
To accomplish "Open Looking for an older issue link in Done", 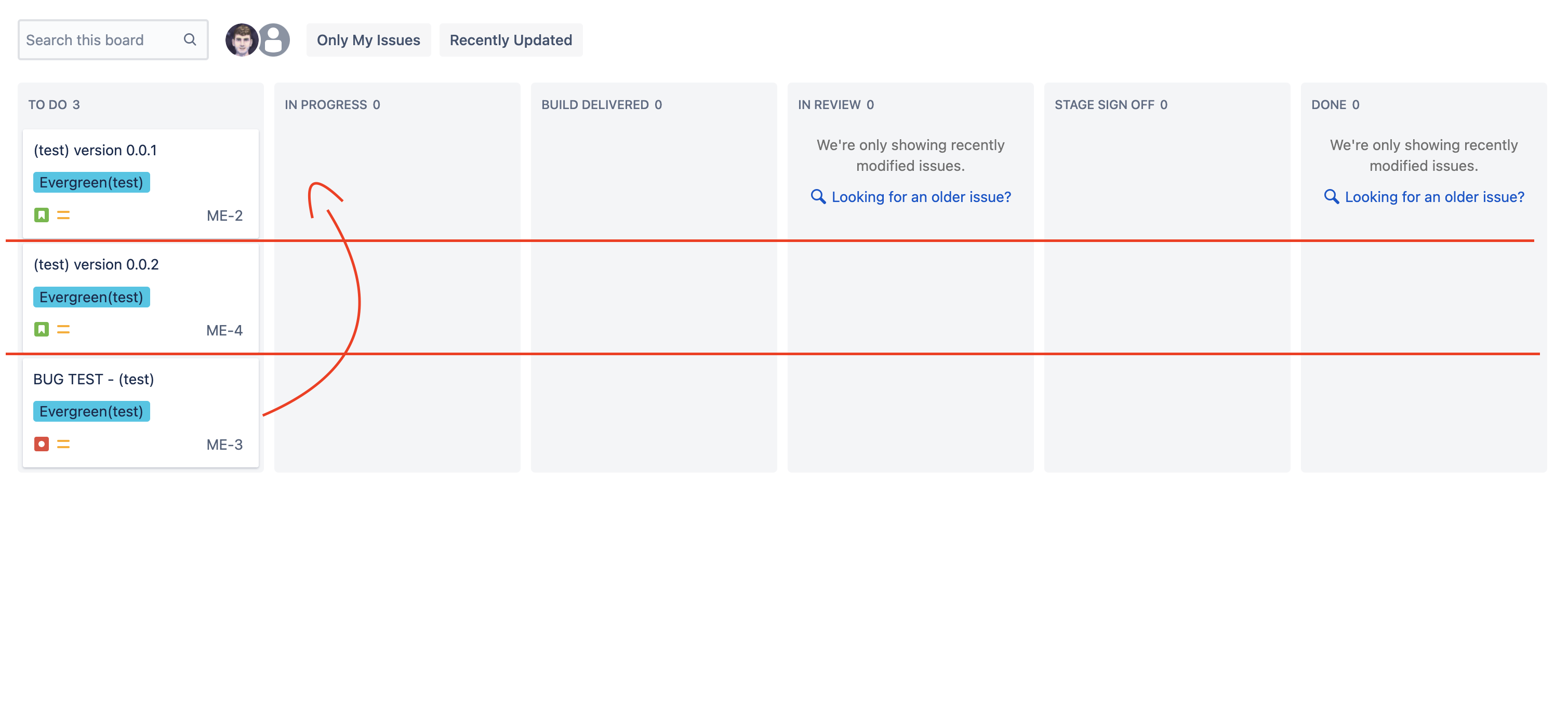I will pos(1434,197).
